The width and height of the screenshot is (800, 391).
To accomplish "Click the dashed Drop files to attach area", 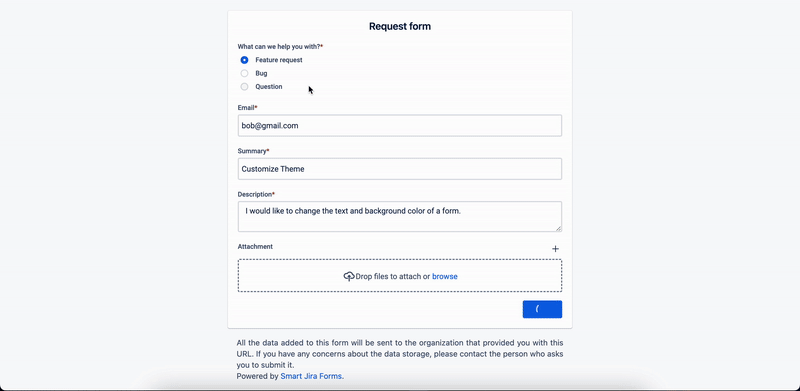I will point(399,276).
